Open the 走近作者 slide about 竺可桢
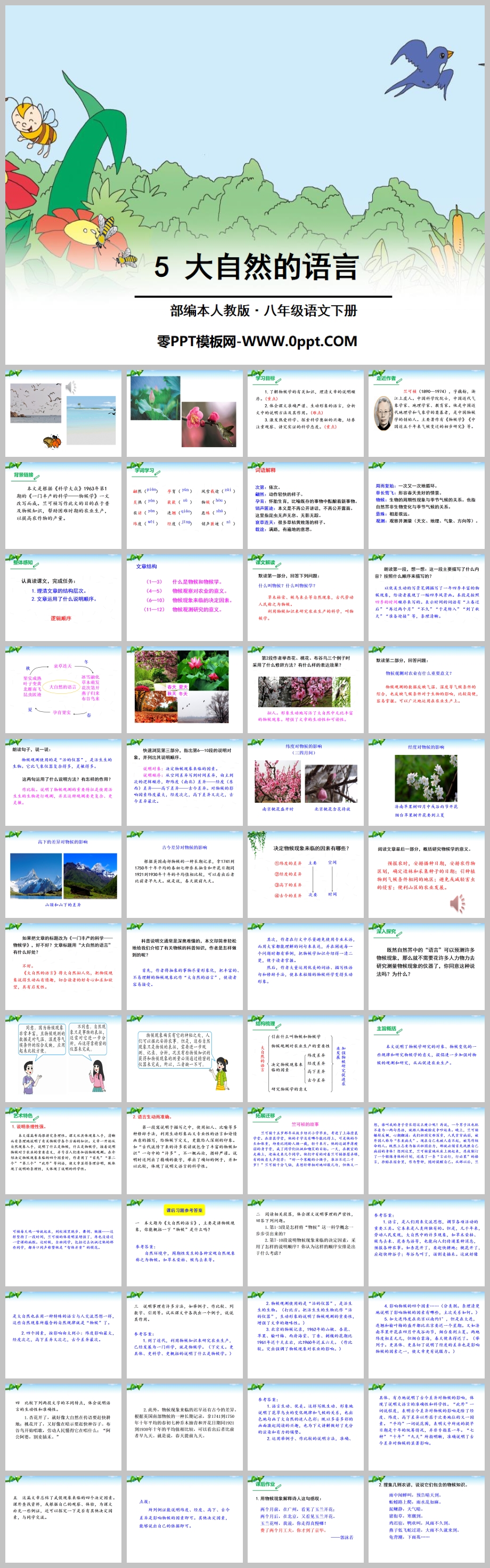 tap(426, 413)
